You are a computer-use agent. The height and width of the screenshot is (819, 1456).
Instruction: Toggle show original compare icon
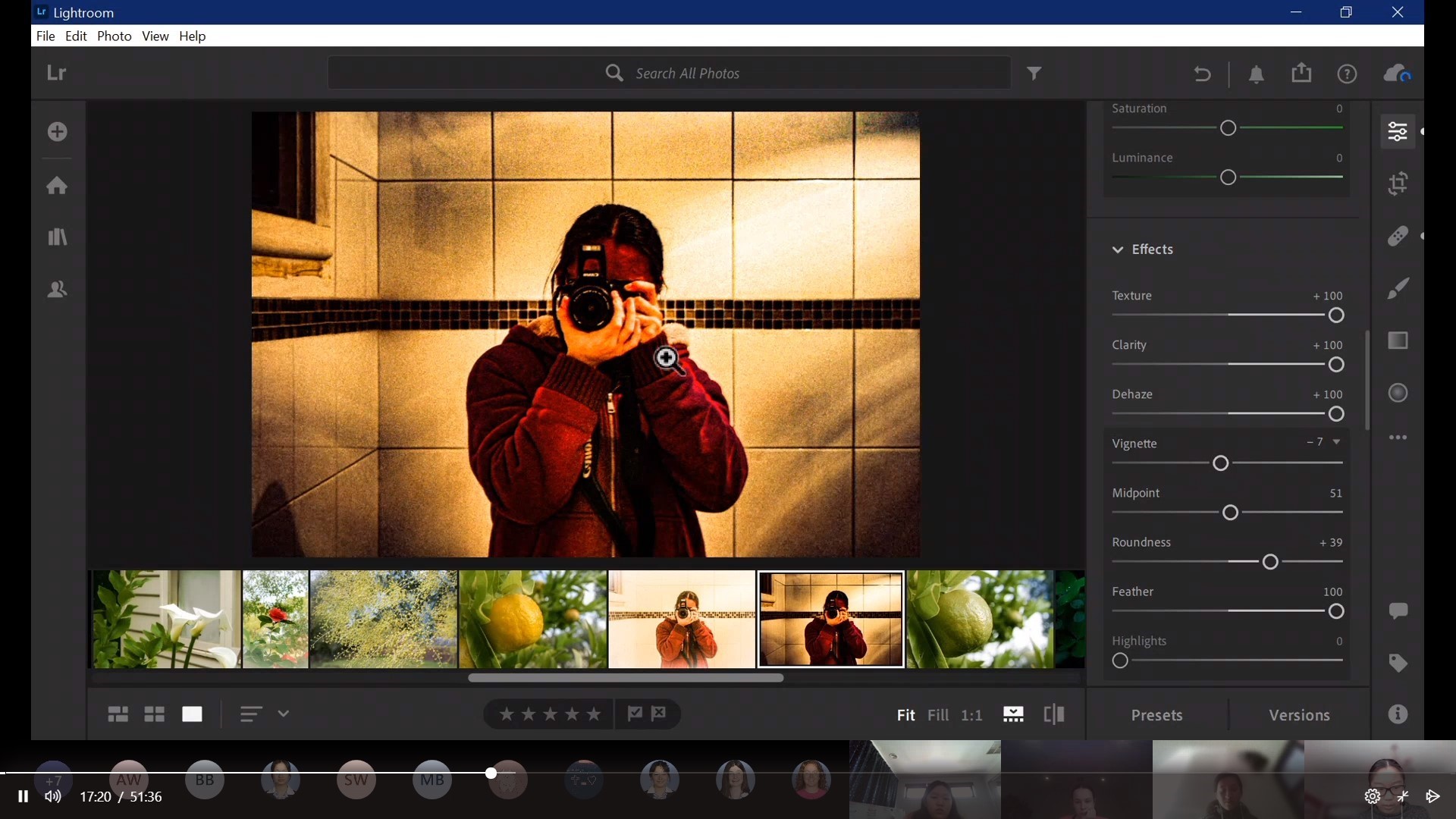[1054, 714]
